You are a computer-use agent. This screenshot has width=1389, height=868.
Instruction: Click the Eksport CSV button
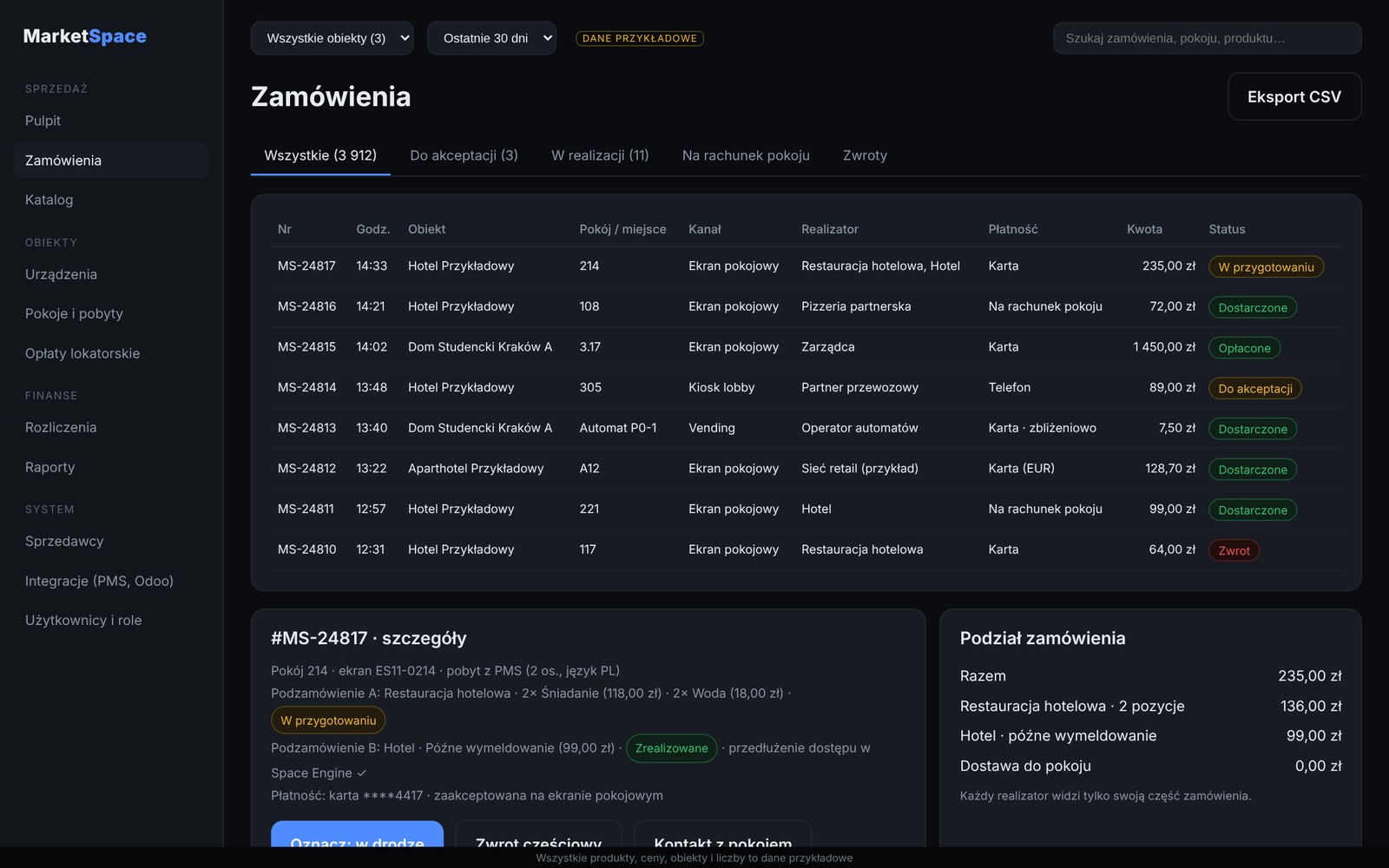coord(1294,96)
